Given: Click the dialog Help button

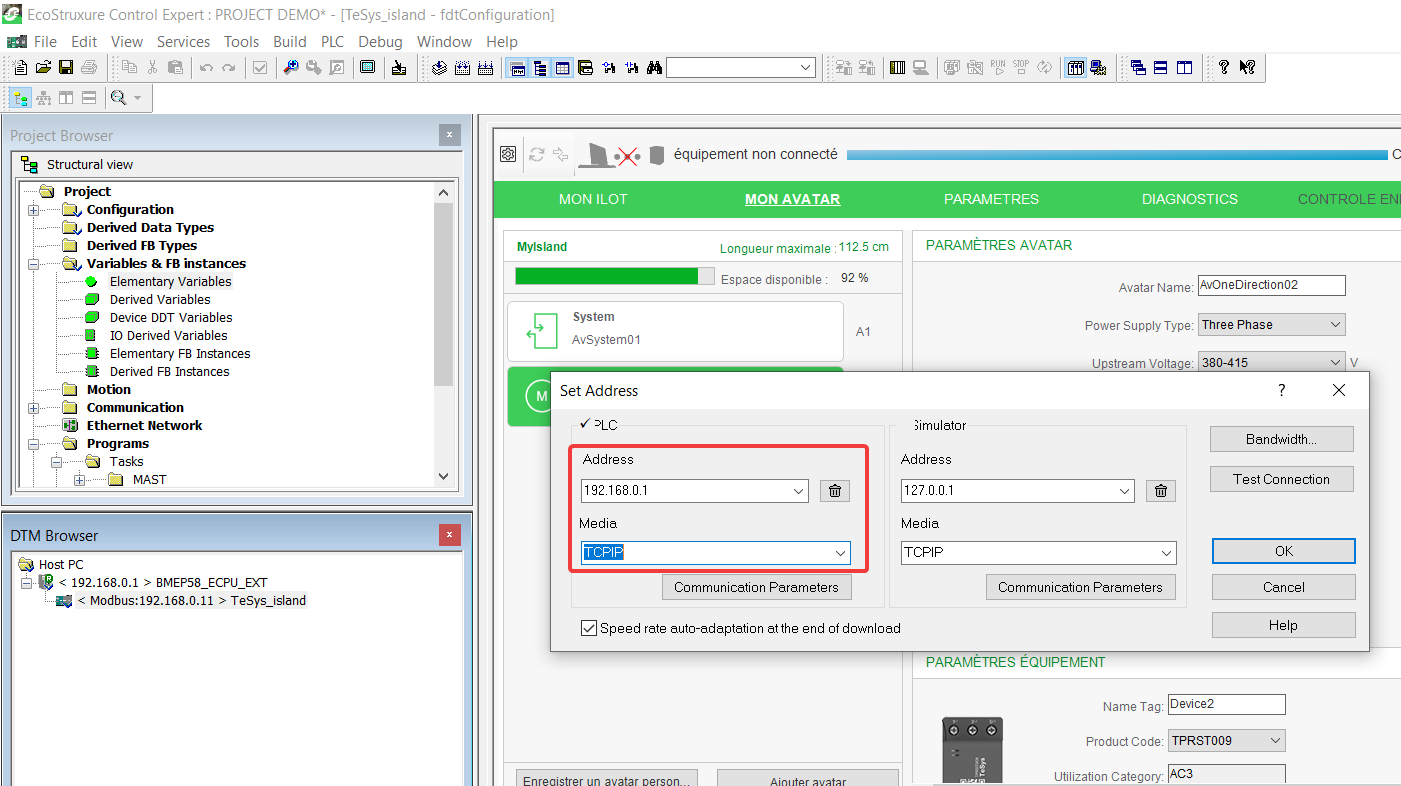Looking at the screenshot, I should 1284,625.
